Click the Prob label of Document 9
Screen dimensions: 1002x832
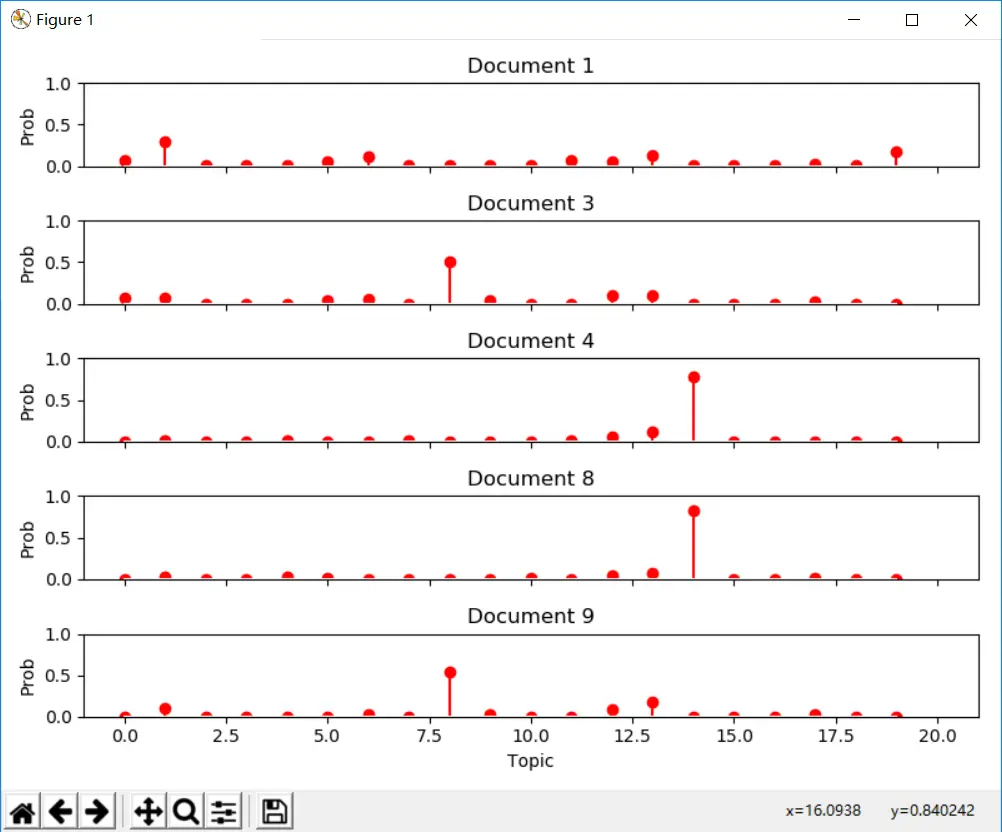pos(27,677)
